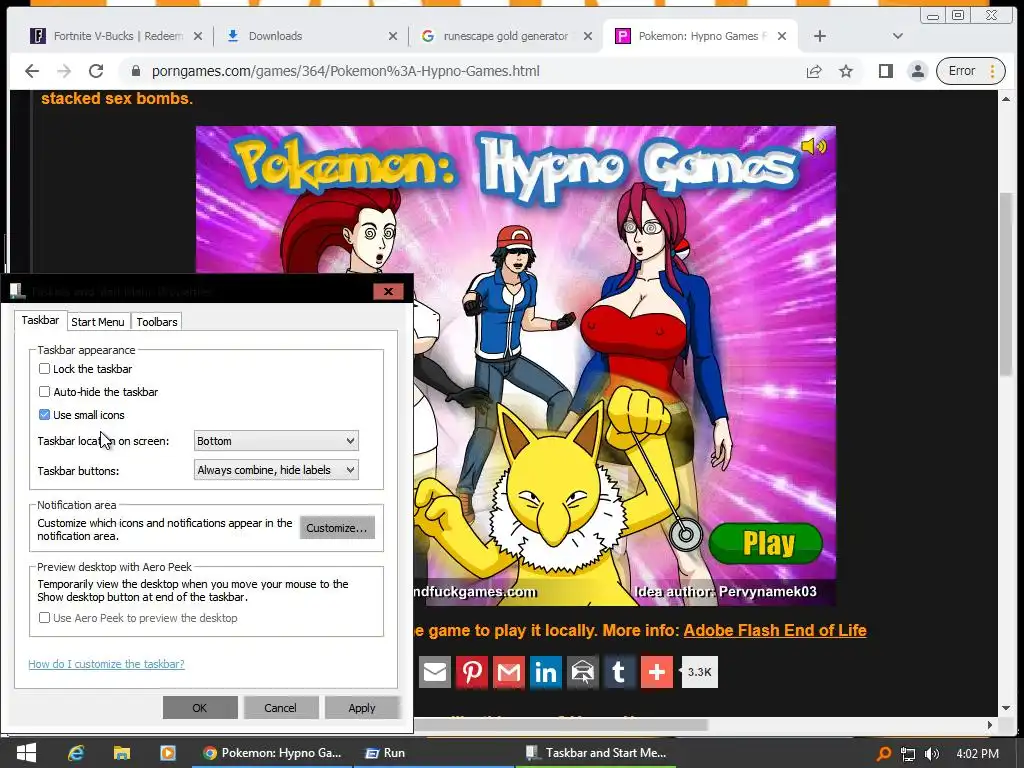Open File Explorer from the taskbar
Image resolution: width=1024 pixels, height=768 pixels.
(x=121, y=753)
